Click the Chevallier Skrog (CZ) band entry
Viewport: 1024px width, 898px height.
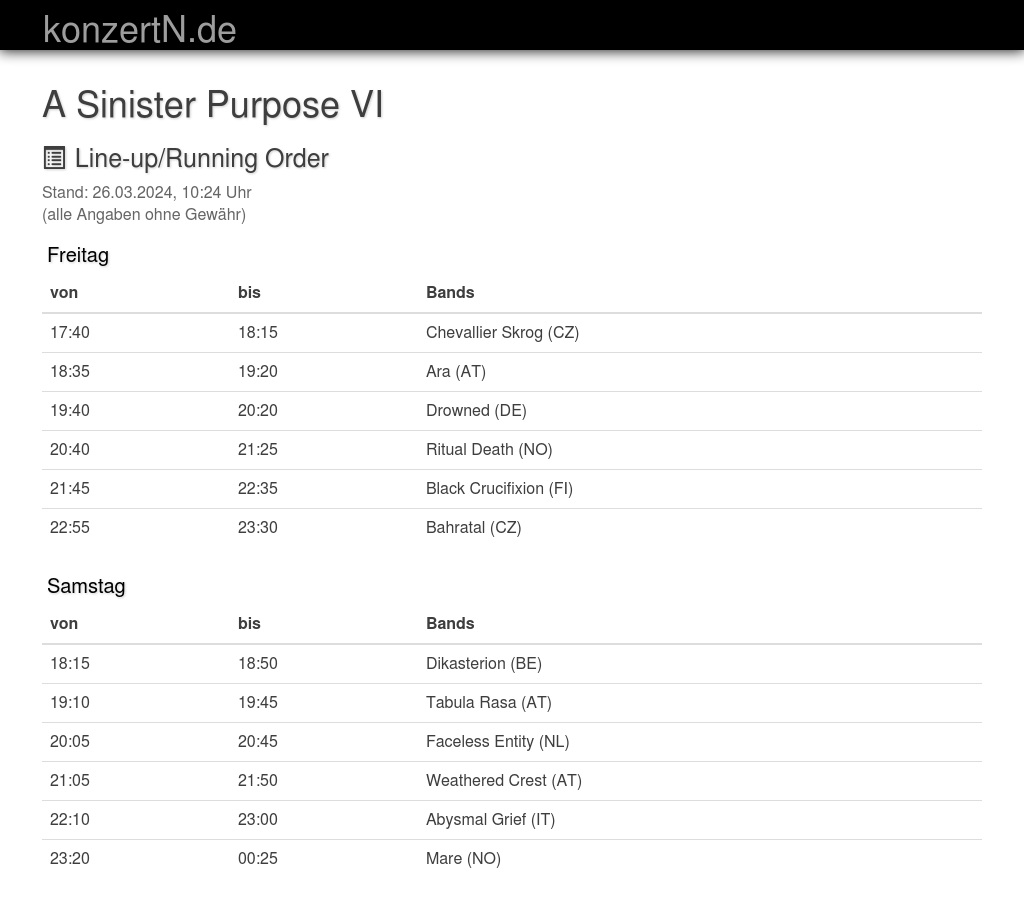502,332
